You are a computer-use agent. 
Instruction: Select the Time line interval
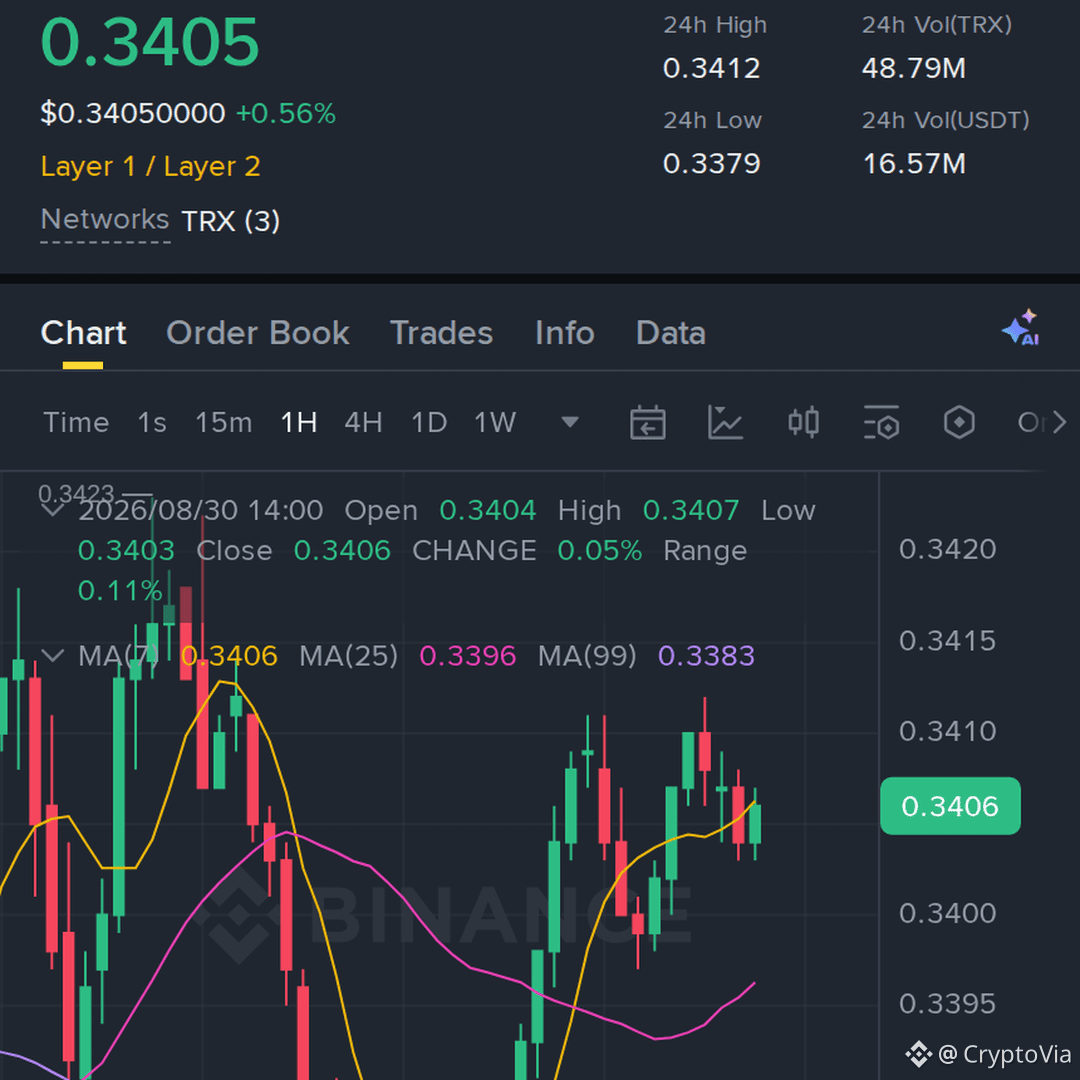(76, 422)
